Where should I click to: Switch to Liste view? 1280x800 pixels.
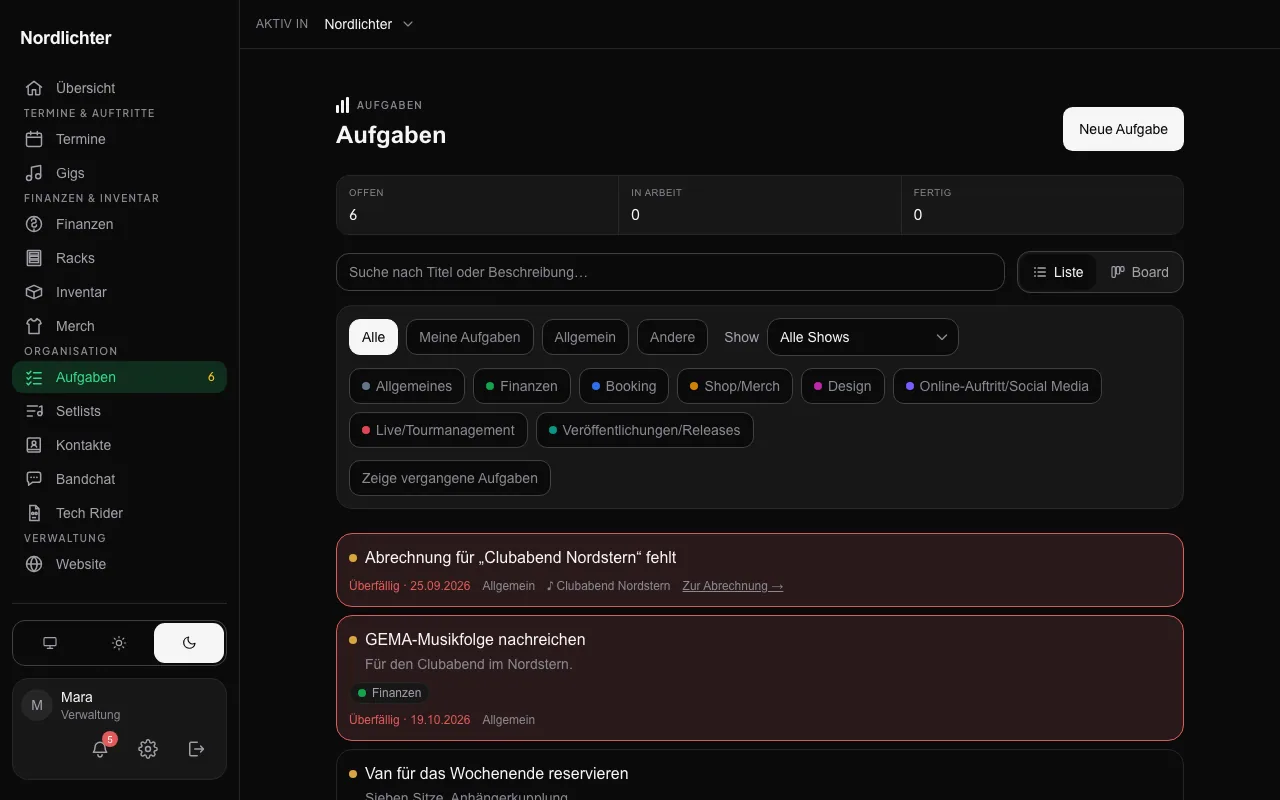coord(1058,272)
